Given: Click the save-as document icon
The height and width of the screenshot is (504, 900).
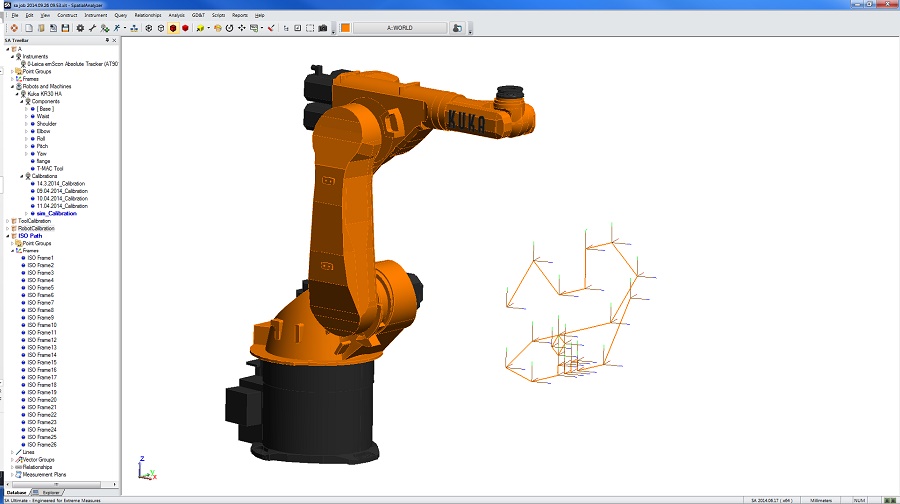Looking at the screenshot, I should (x=53, y=28).
